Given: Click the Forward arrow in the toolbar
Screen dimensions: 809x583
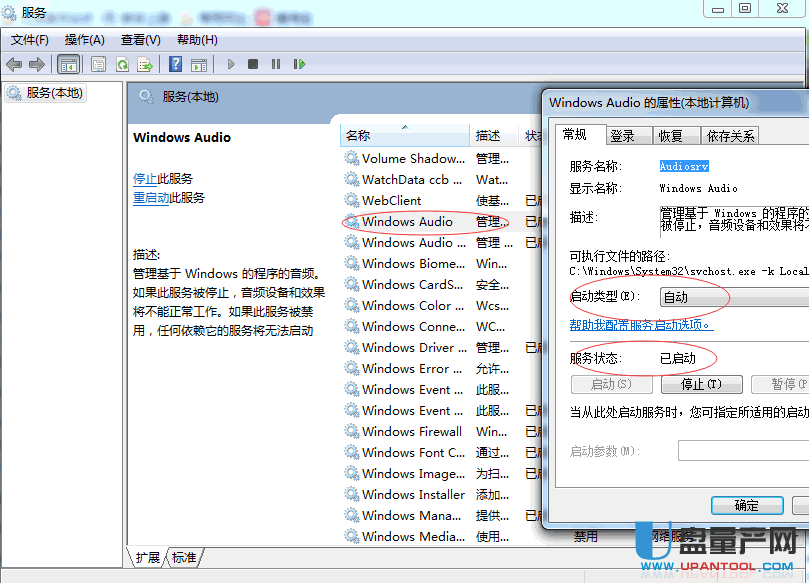Looking at the screenshot, I should click(37, 64).
